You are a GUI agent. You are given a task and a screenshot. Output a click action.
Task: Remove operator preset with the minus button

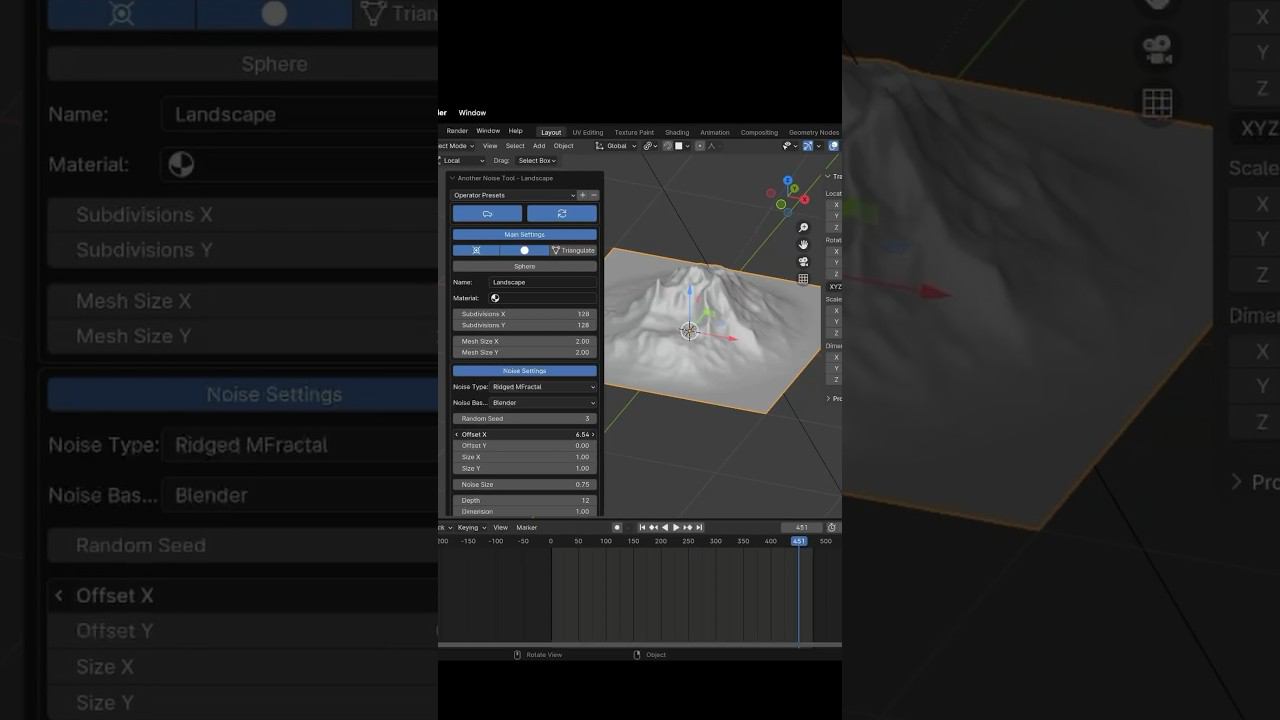[594, 195]
